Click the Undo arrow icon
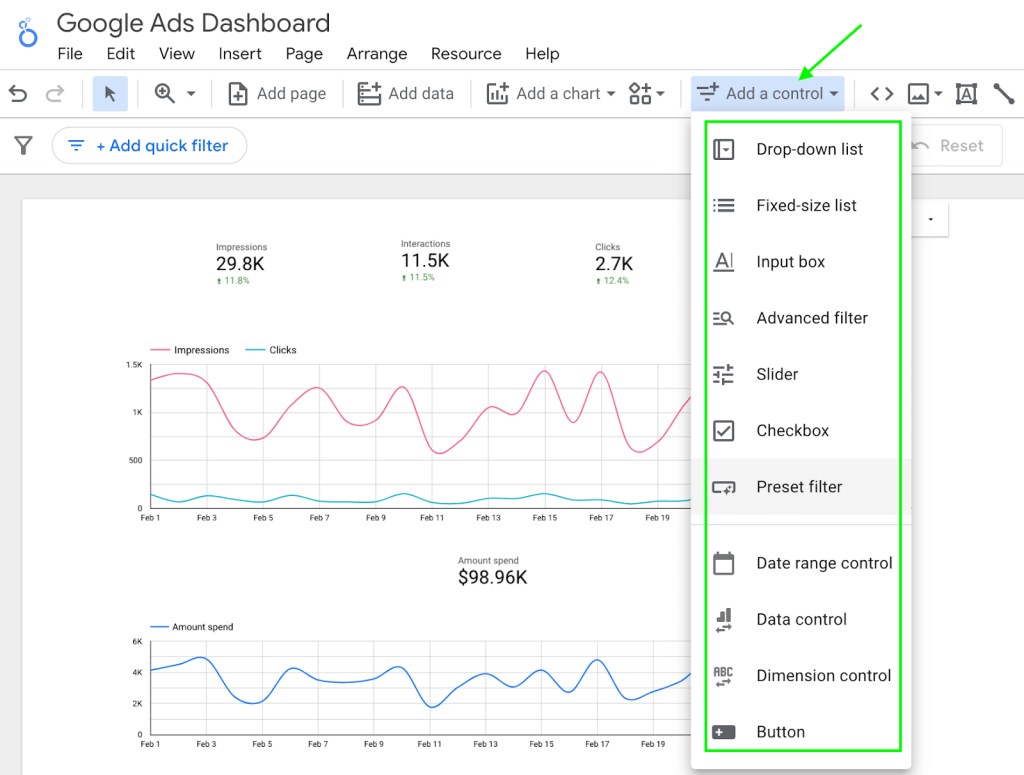The width and height of the screenshot is (1024, 775). click(x=18, y=94)
